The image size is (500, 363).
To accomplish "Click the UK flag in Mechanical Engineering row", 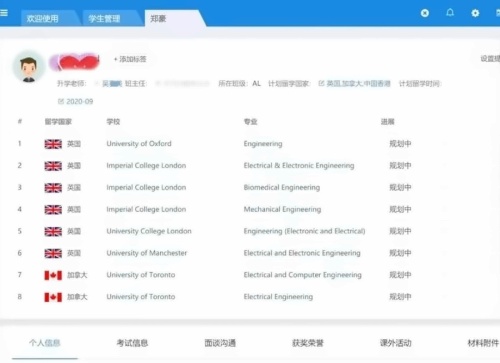I will (53, 209).
